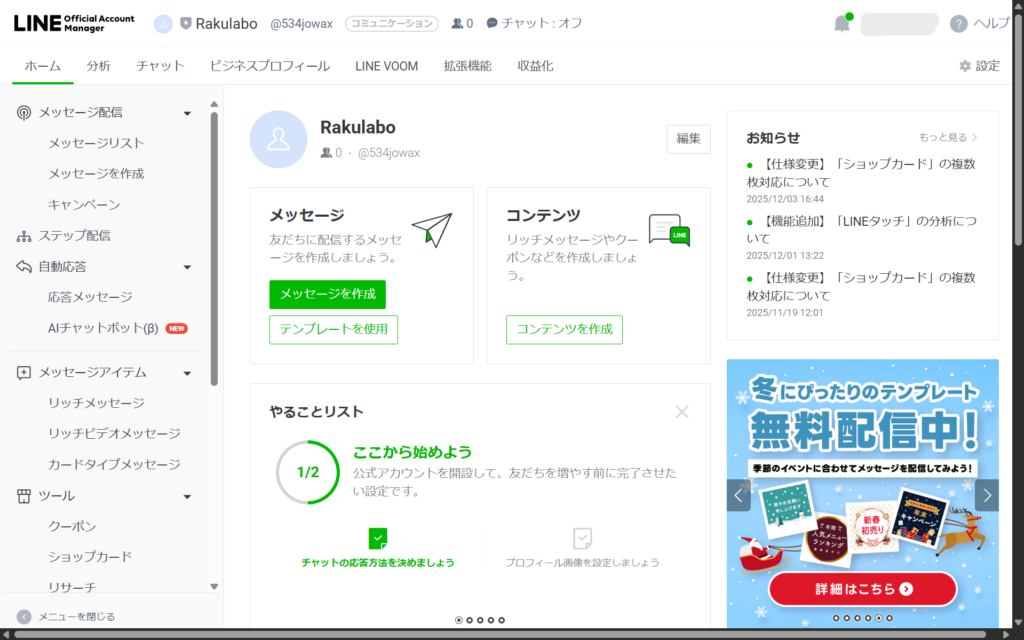Advance banner with right arrow
Image resolution: width=1024 pixels, height=640 pixels.
click(986, 494)
